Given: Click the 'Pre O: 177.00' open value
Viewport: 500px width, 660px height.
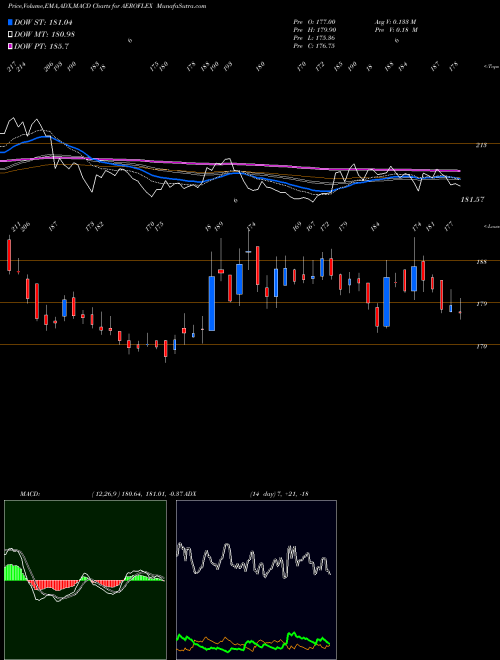Looking at the screenshot, I should pos(314,21).
